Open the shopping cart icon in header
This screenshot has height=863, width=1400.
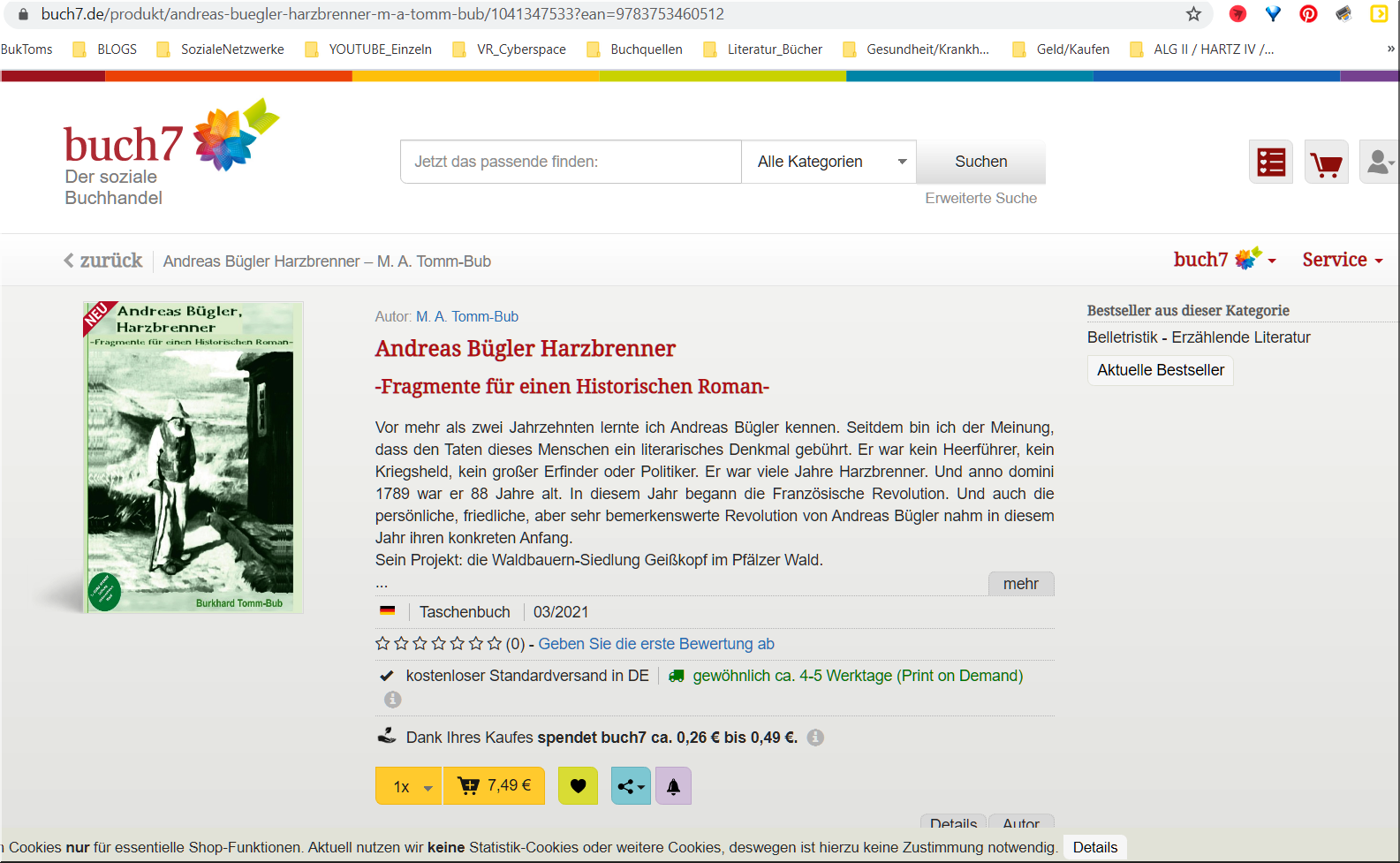pos(1327,163)
